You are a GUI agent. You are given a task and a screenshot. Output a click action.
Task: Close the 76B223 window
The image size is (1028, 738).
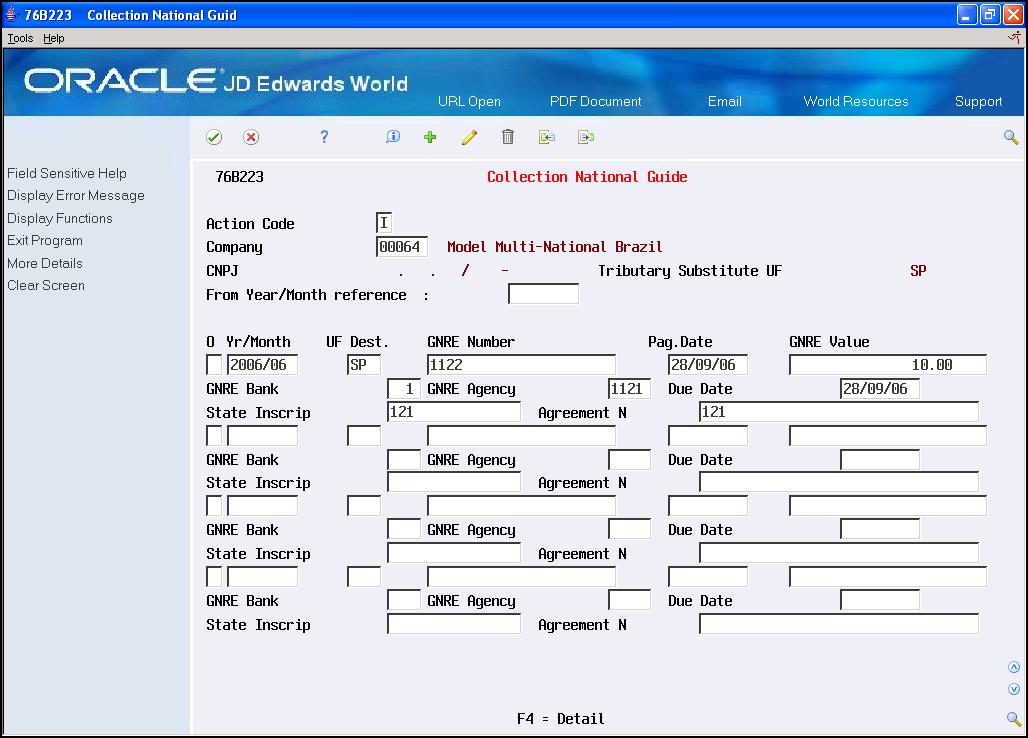(1013, 14)
